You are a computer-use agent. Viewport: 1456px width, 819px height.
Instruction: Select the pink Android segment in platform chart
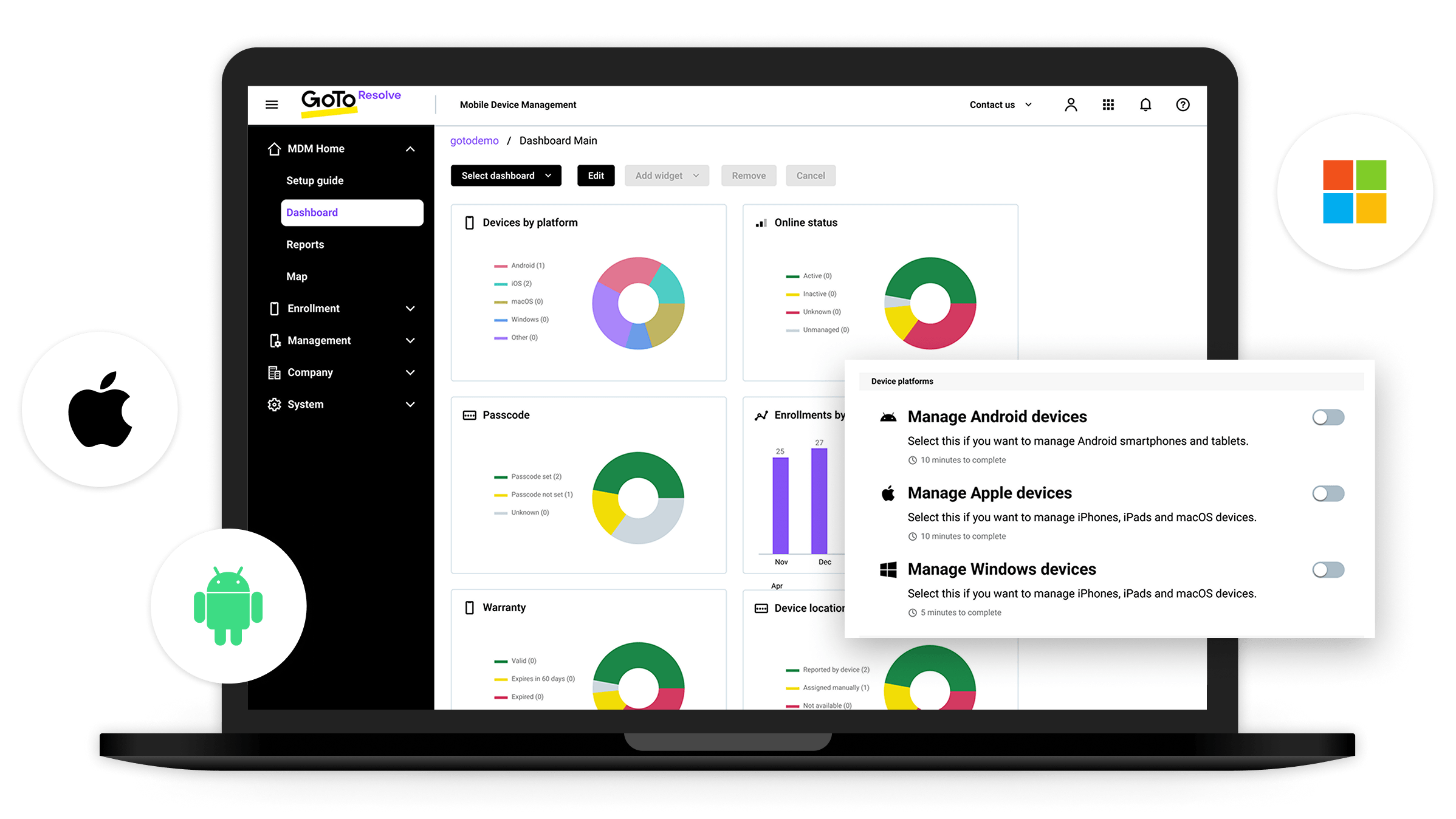[x=632, y=270]
